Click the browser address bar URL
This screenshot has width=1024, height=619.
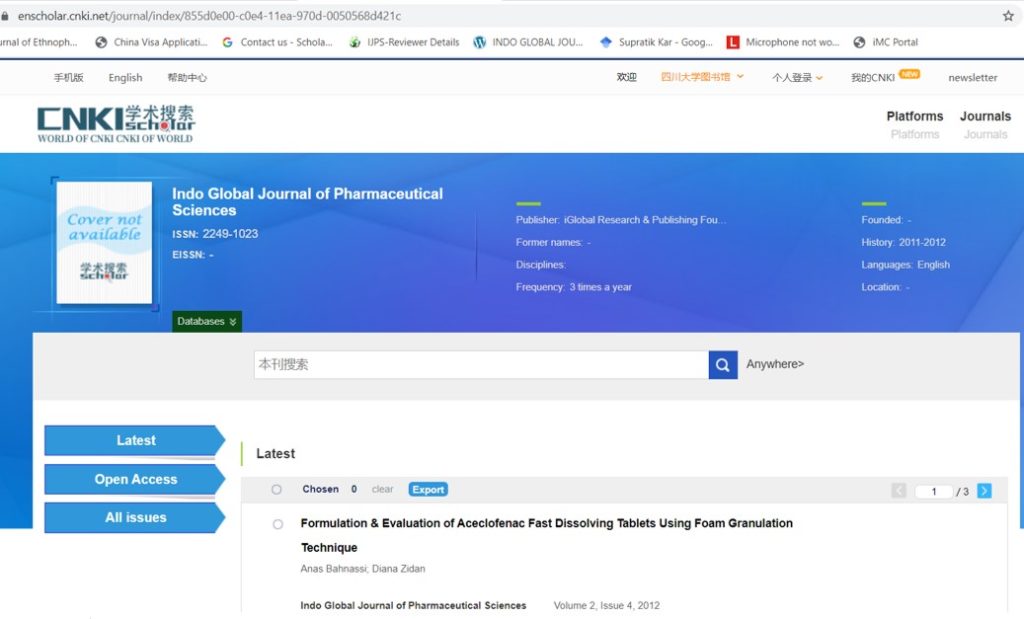pos(209,16)
